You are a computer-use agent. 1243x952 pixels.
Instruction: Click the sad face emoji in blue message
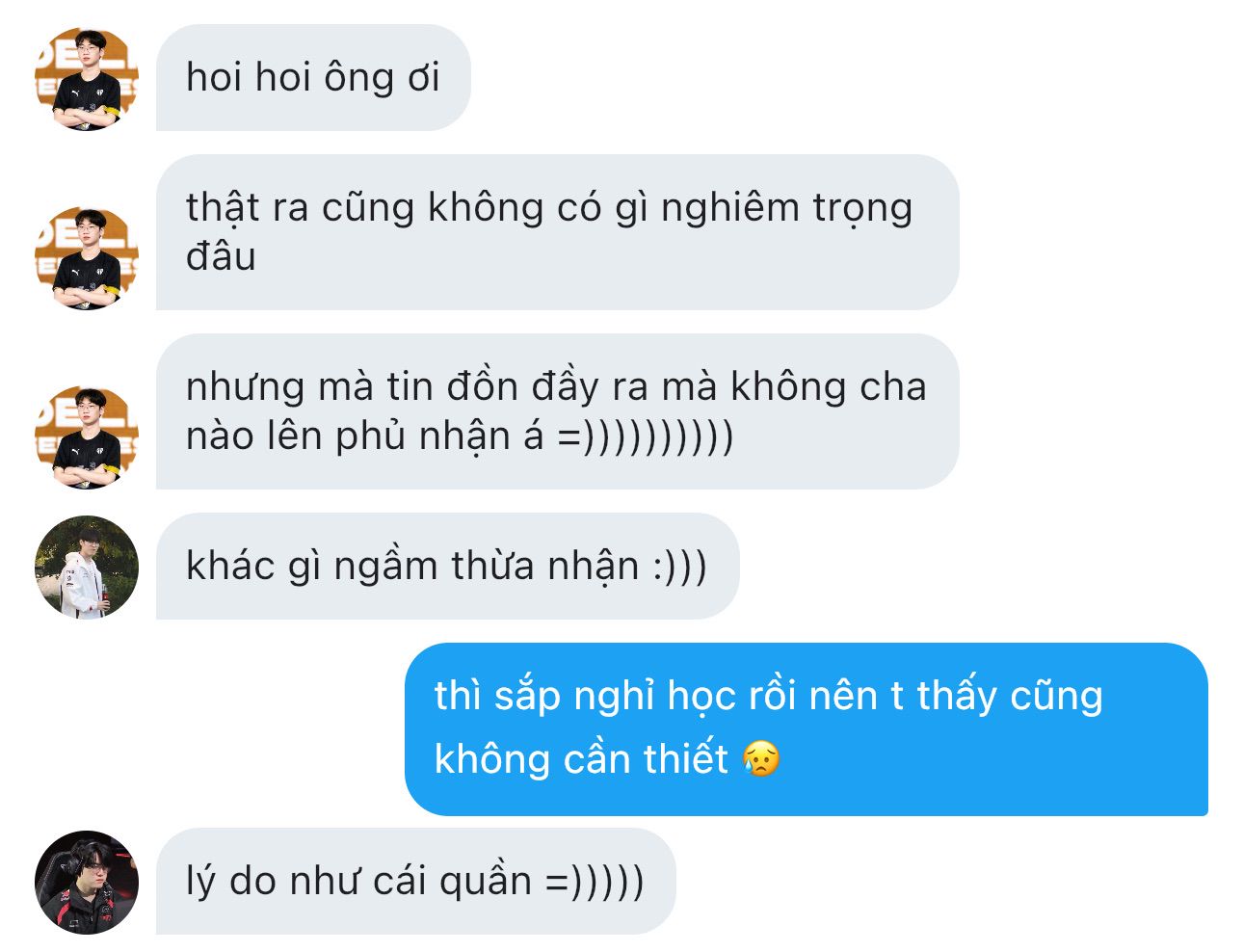(x=761, y=759)
